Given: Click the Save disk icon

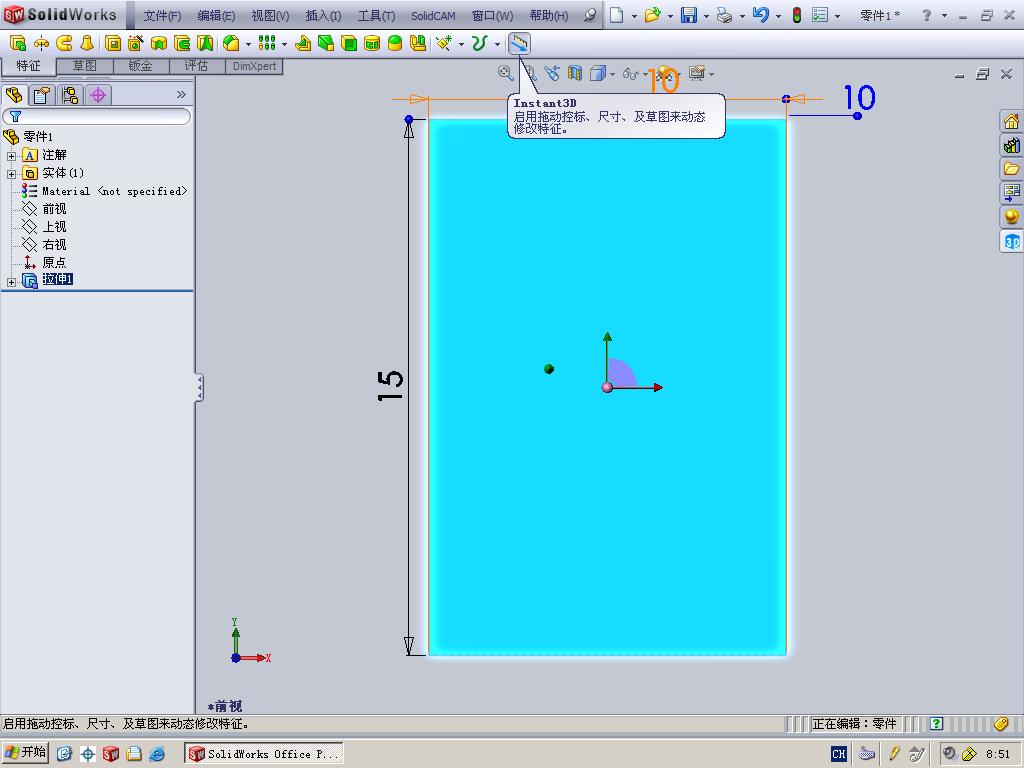Looking at the screenshot, I should pyautogui.click(x=689, y=15).
